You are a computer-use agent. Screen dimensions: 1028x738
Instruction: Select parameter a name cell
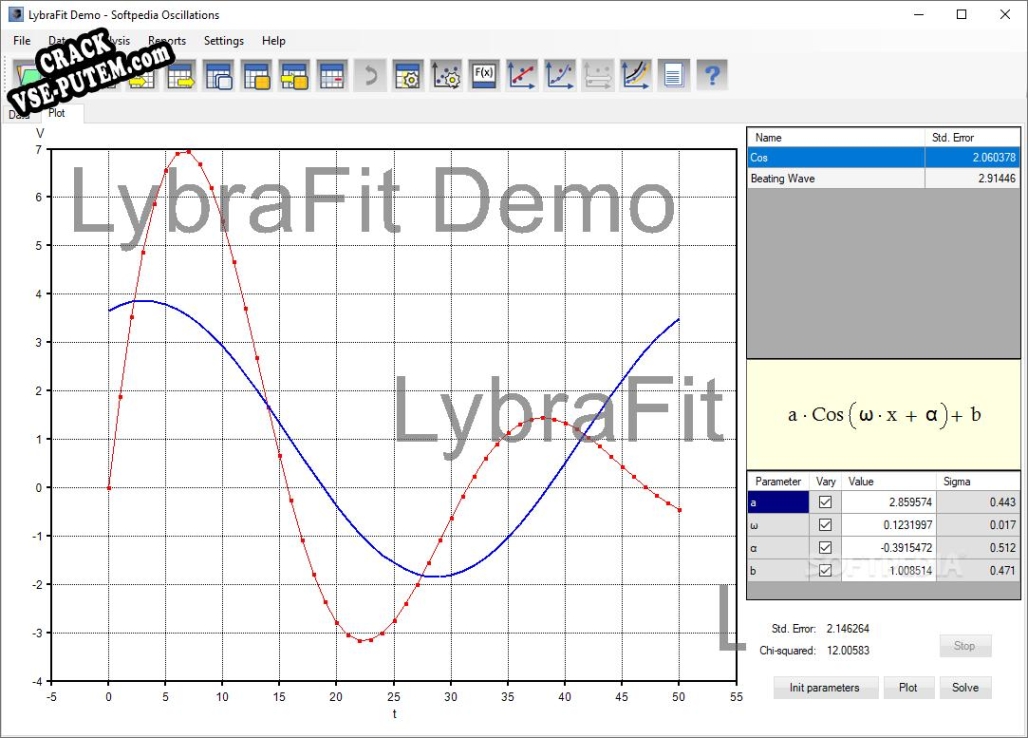pyautogui.click(x=778, y=502)
